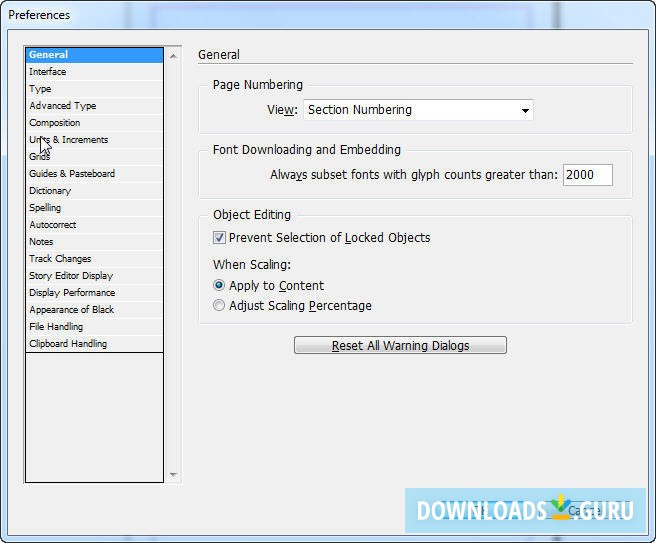Open the Autocorrect preferences category
The image size is (656, 543).
[x=94, y=225]
